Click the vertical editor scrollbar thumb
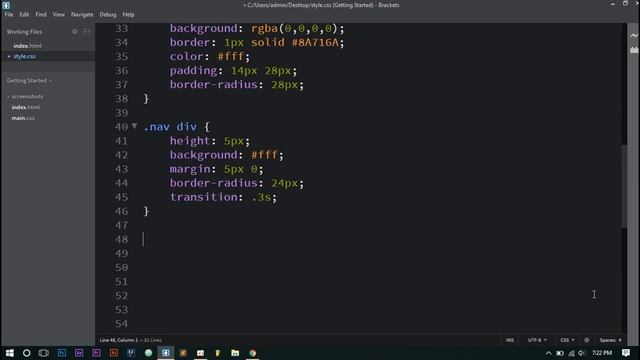The height and width of the screenshot is (360, 640). click(624, 186)
